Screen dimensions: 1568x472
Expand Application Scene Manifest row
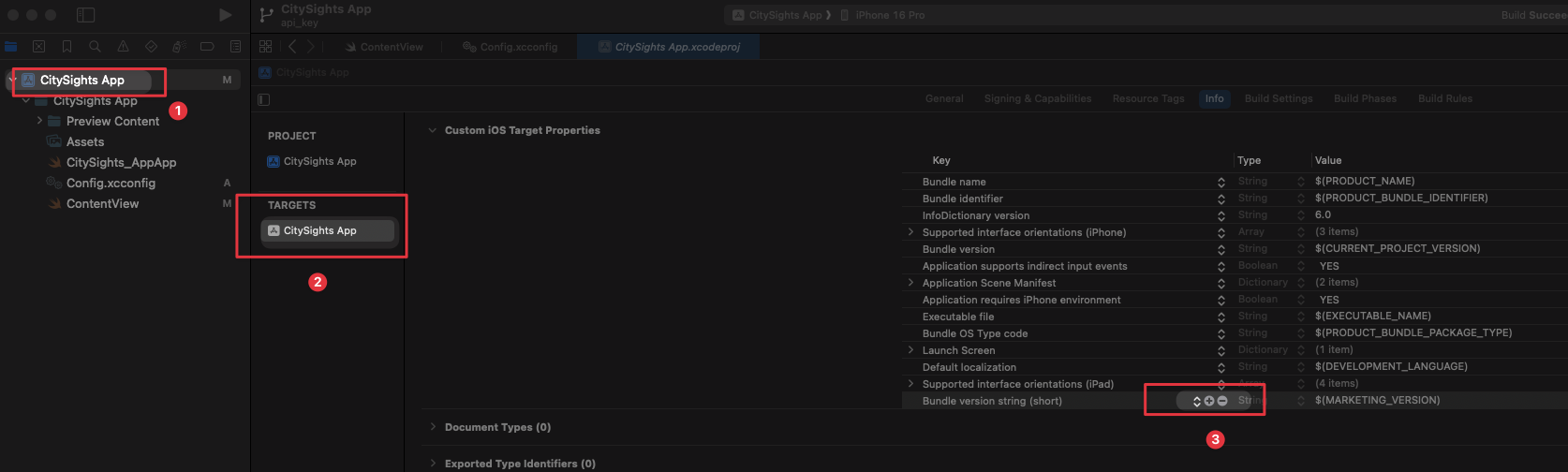(910, 283)
